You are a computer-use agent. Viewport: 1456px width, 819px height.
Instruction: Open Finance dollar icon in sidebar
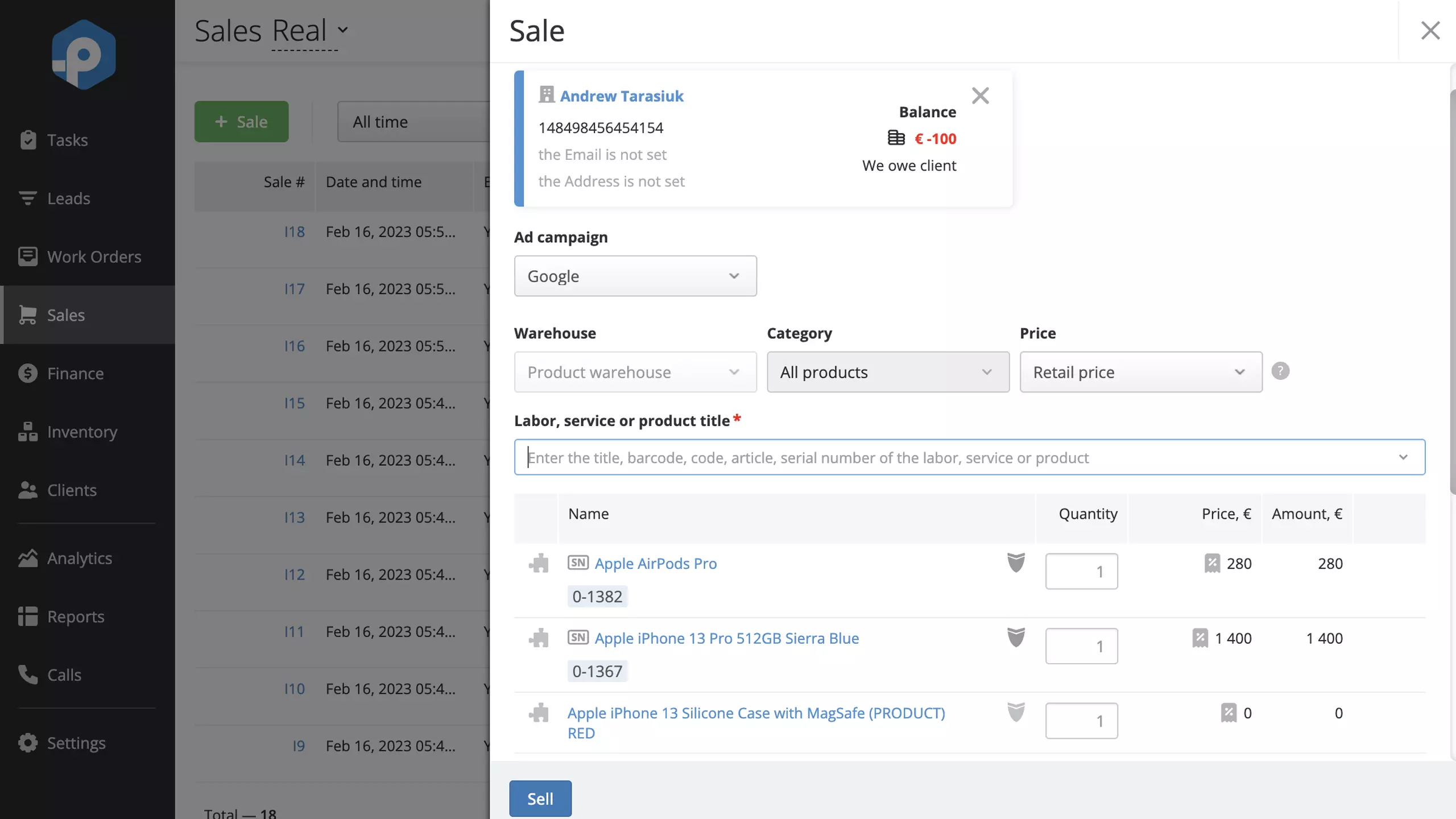(28, 373)
